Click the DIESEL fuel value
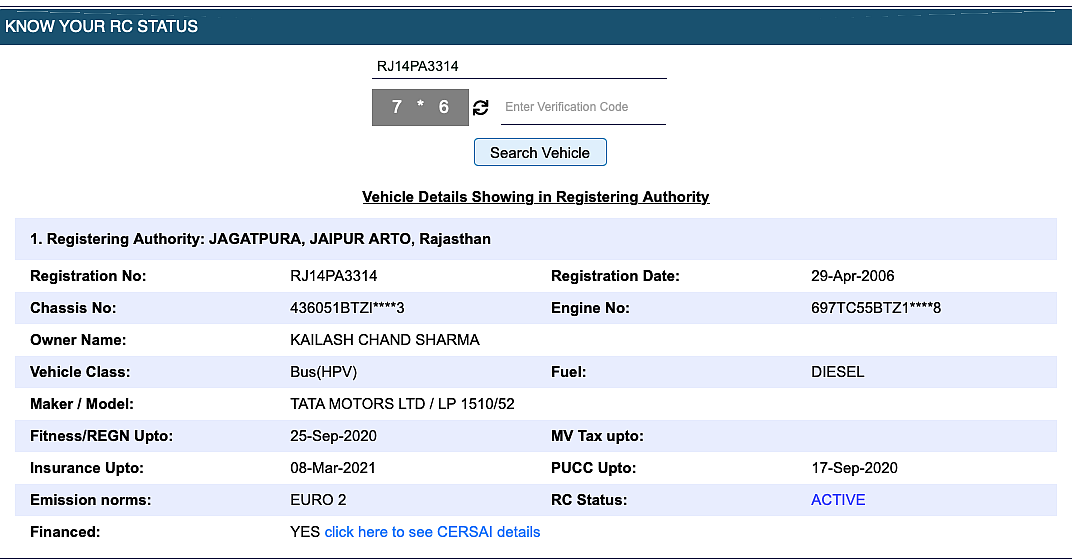 click(x=838, y=372)
